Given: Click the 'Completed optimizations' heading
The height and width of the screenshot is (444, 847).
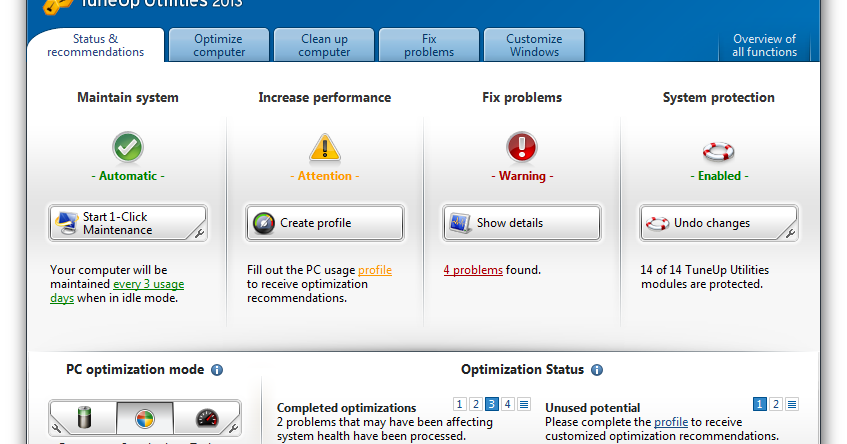Looking at the screenshot, I should pos(347,408).
